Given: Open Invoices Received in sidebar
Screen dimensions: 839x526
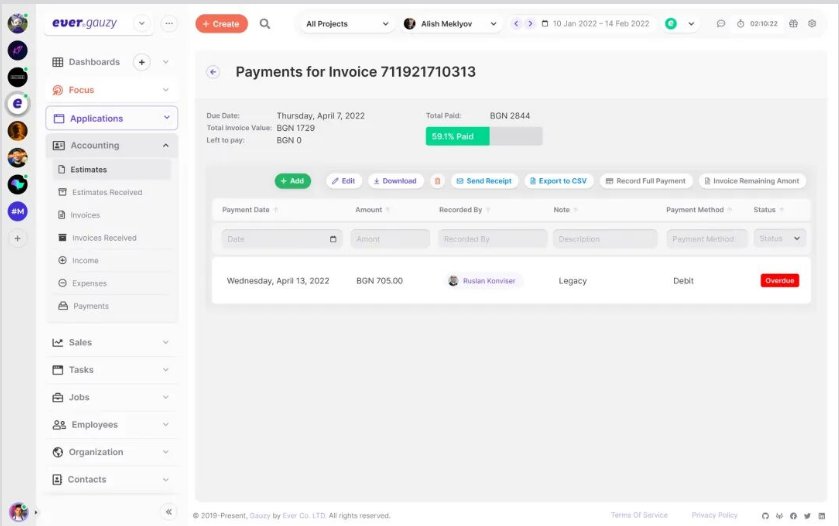Looking at the screenshot, I should point(104,238).
